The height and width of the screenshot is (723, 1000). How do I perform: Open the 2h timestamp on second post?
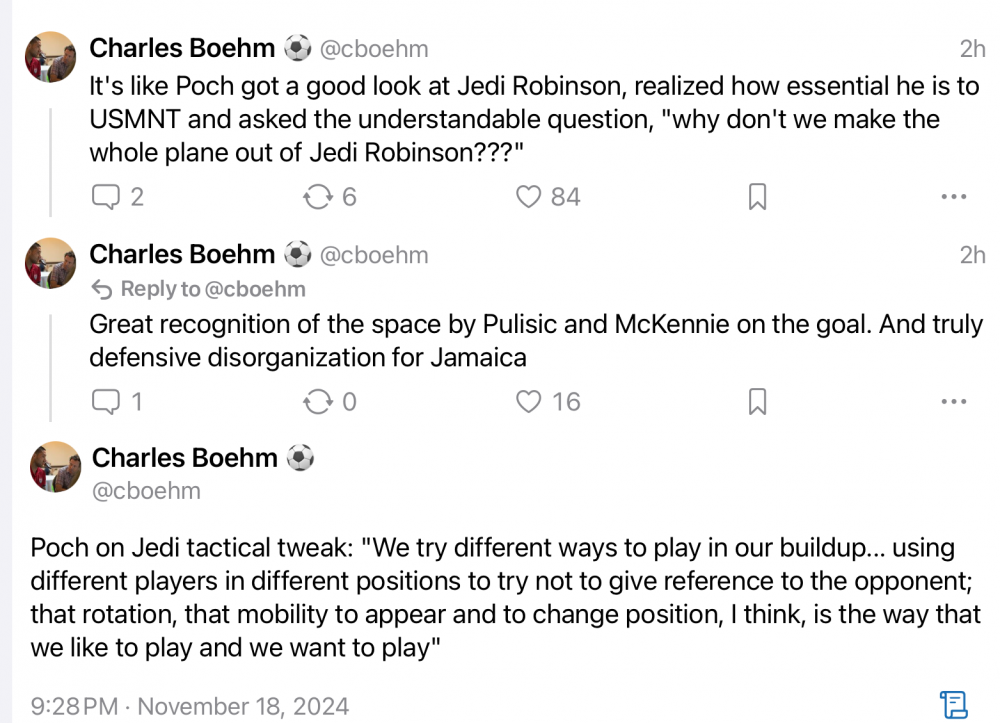tap(972, 255)
